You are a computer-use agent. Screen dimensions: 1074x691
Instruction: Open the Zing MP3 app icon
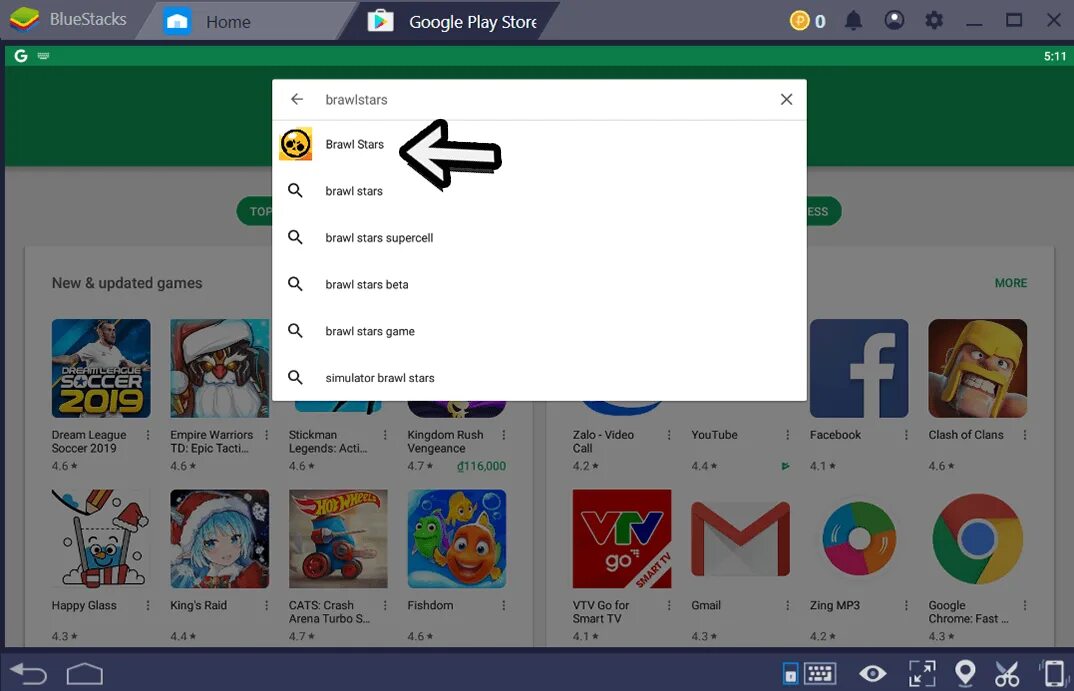pyautogui.click(x=859, y=538)
